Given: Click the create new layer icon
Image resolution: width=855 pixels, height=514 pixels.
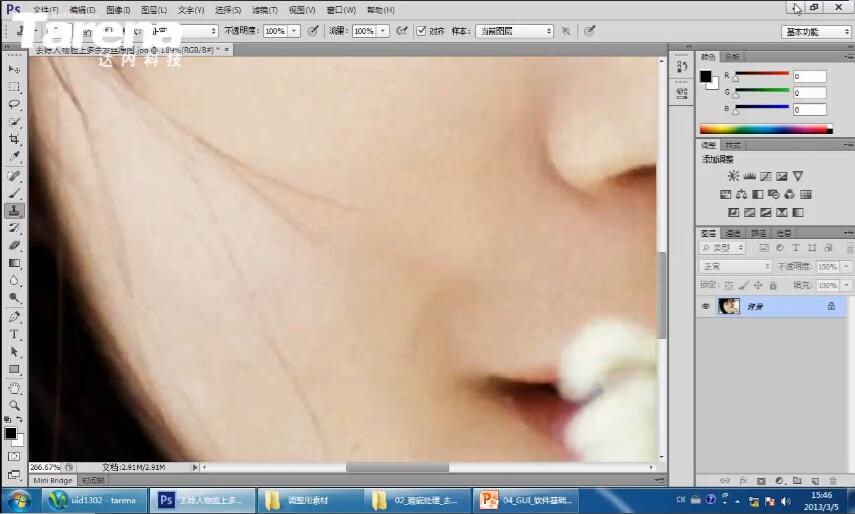Looking at the screenshot, I should (815, 481).
